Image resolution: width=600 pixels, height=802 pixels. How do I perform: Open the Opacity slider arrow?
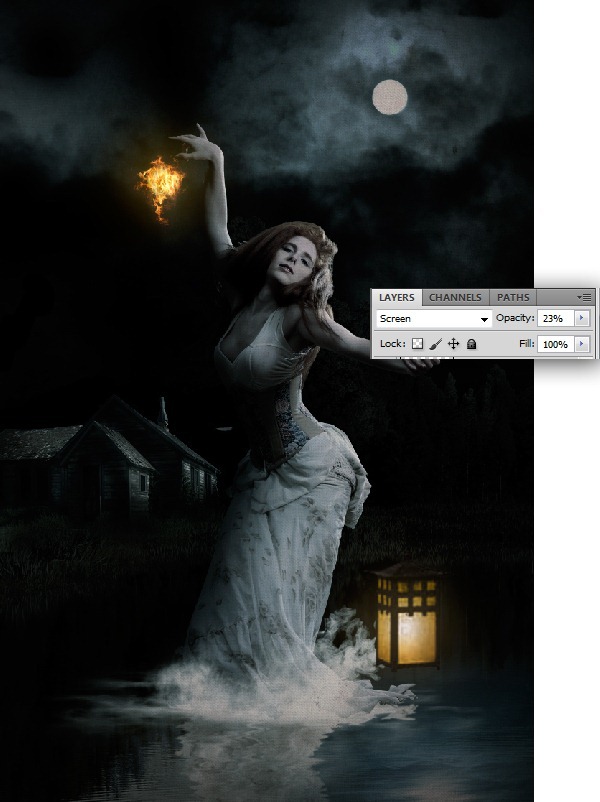pyautogui.click(x=582, y=319)
